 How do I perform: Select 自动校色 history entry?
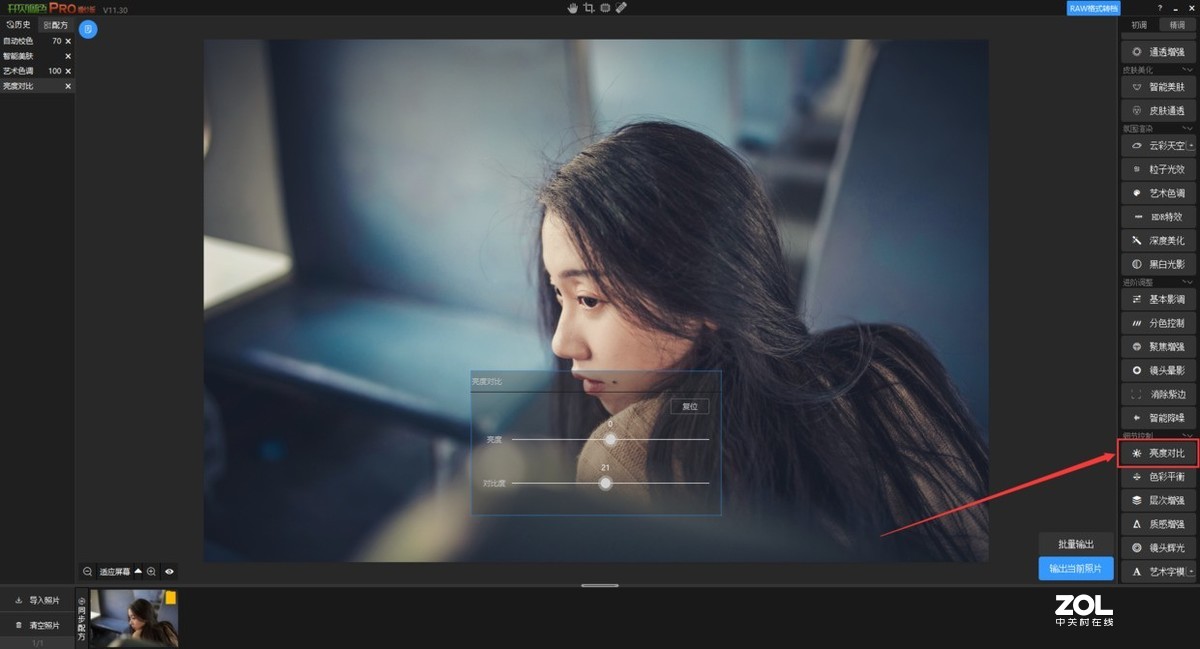tap(37, 42)
